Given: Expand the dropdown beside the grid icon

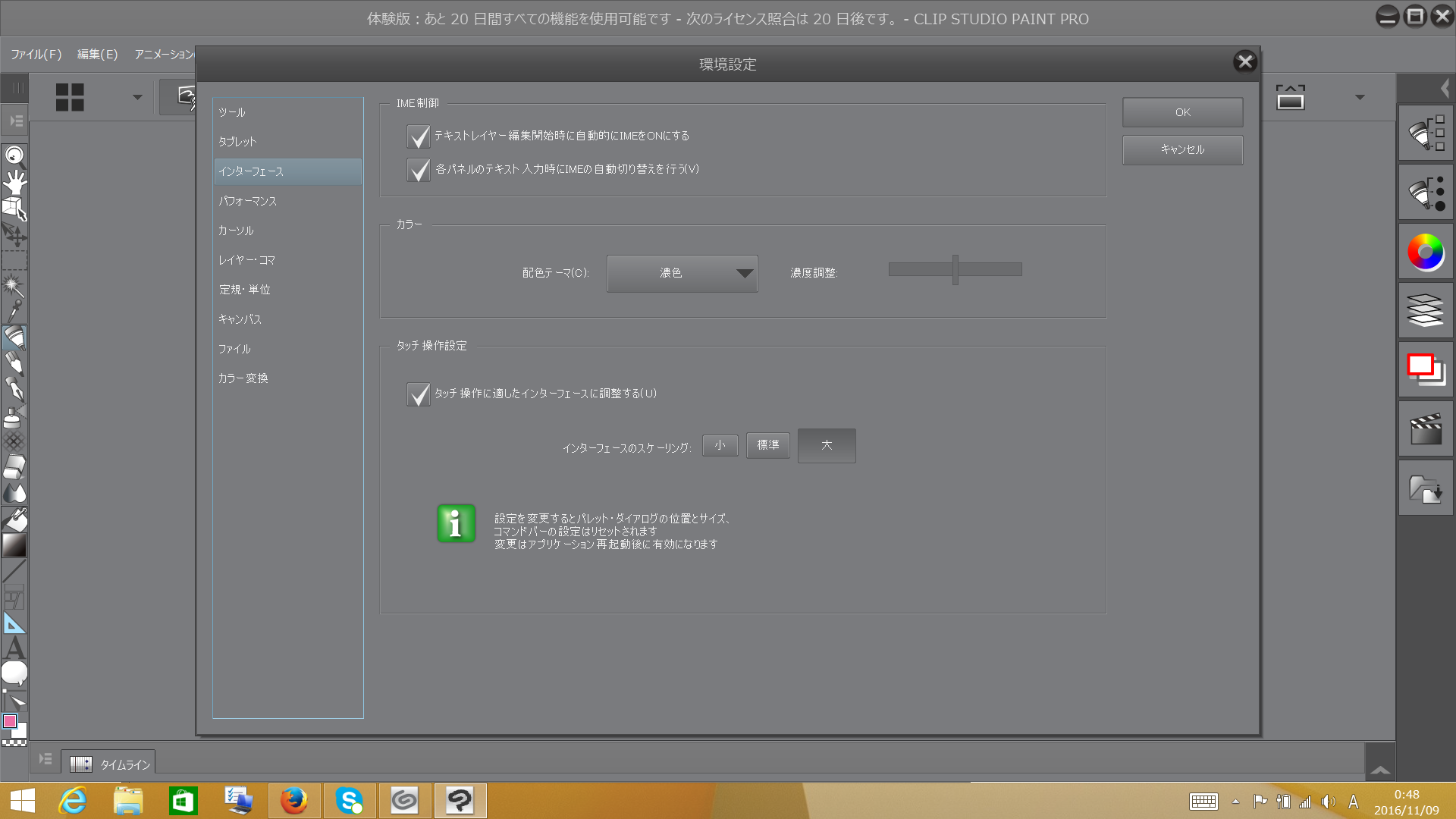Looking at the screenshot, I should tap(137, 97).
